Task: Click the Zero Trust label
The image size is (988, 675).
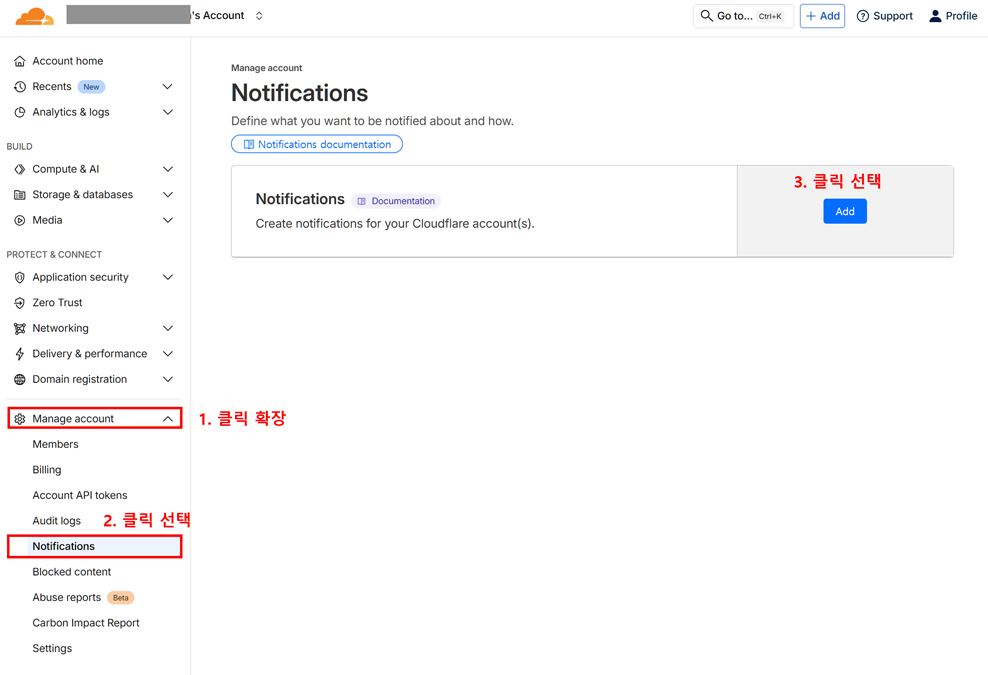Action: (57, 303)
